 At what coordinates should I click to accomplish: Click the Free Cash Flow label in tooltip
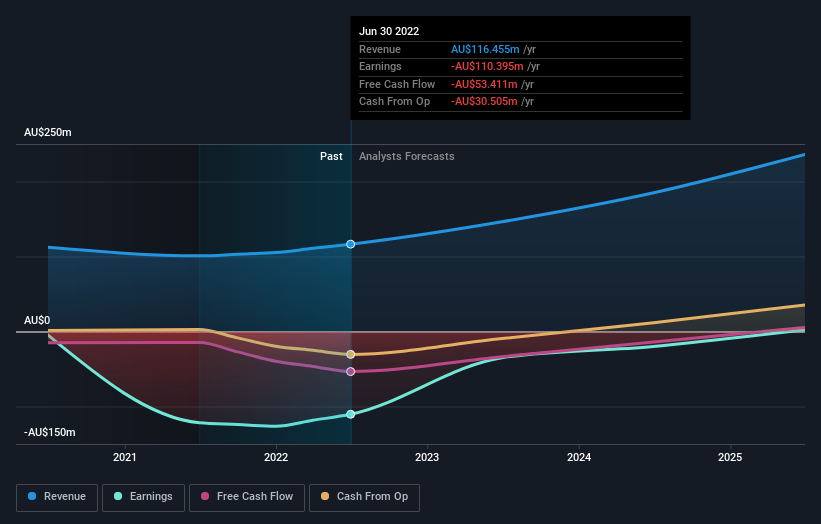tap(397, 84)
